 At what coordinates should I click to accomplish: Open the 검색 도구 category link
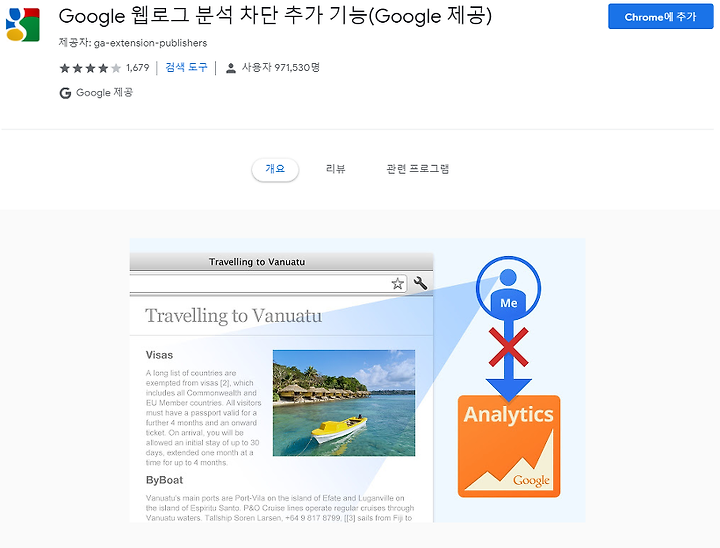coord(186,68)
